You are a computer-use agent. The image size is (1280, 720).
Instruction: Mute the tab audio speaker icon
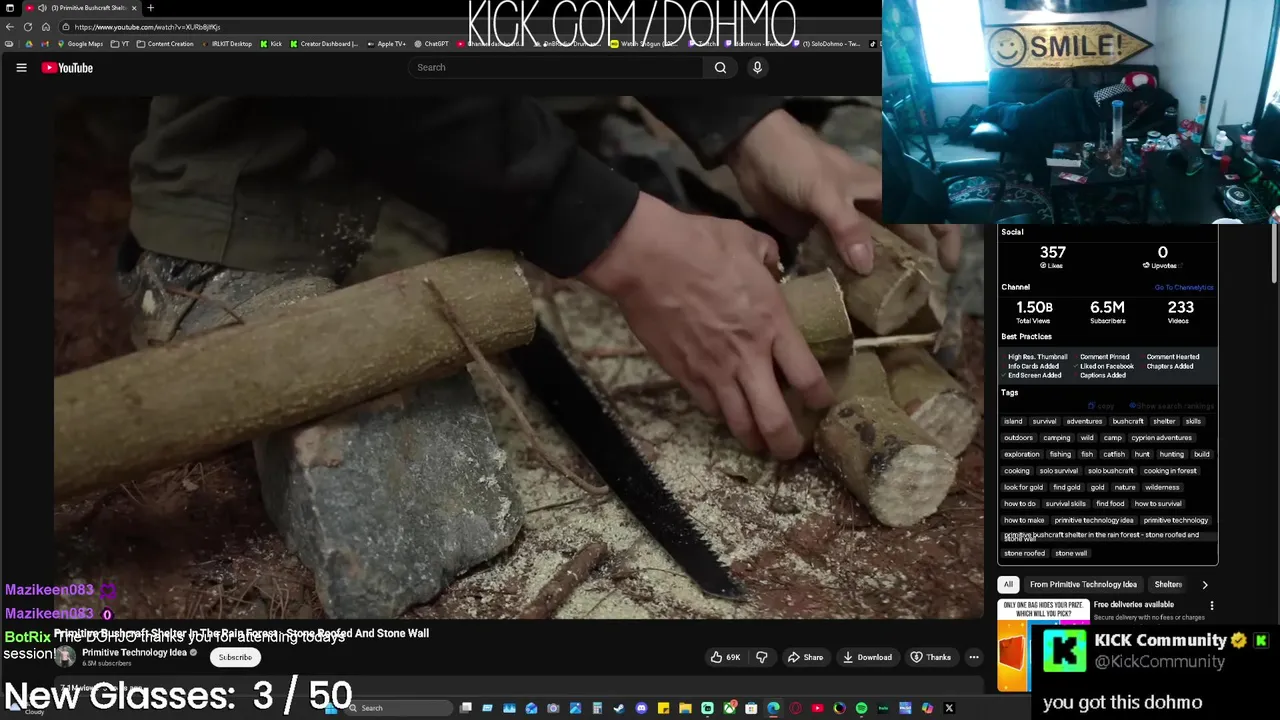[42, 8]
